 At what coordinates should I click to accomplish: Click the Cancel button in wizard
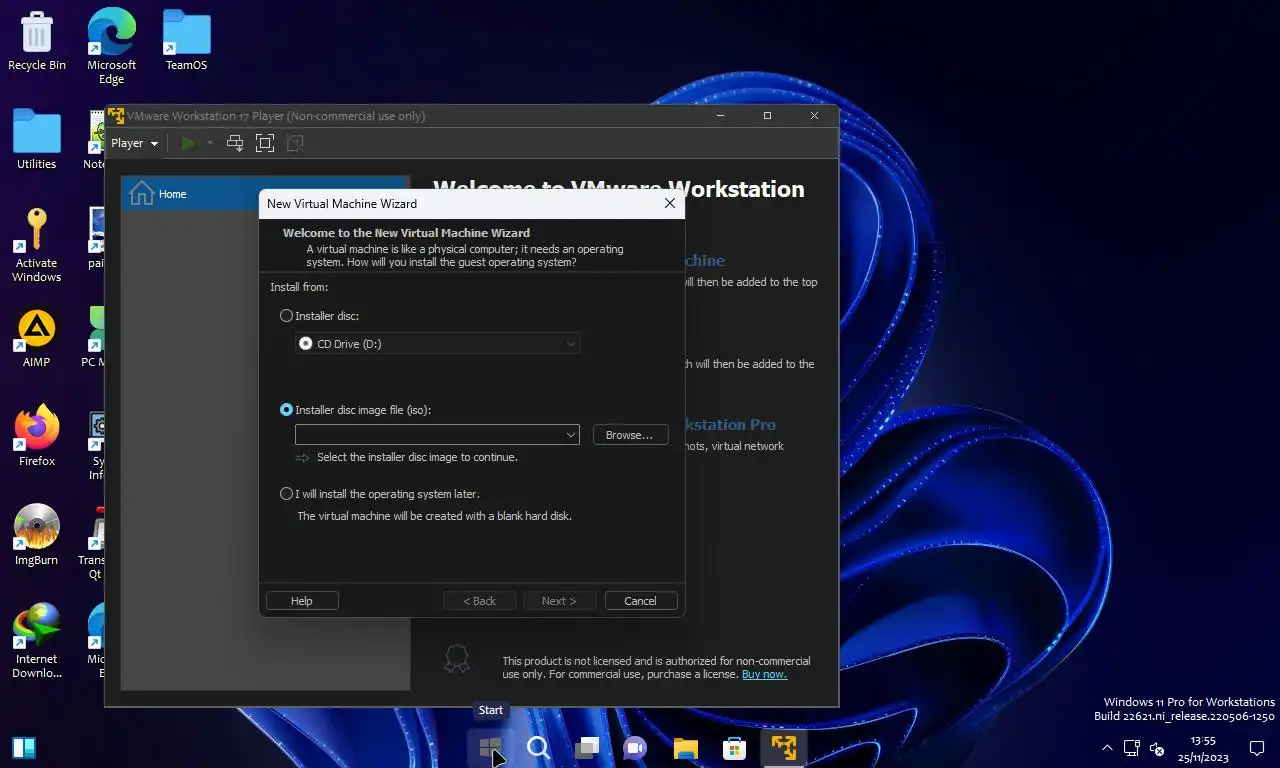(x=640, y=601)
